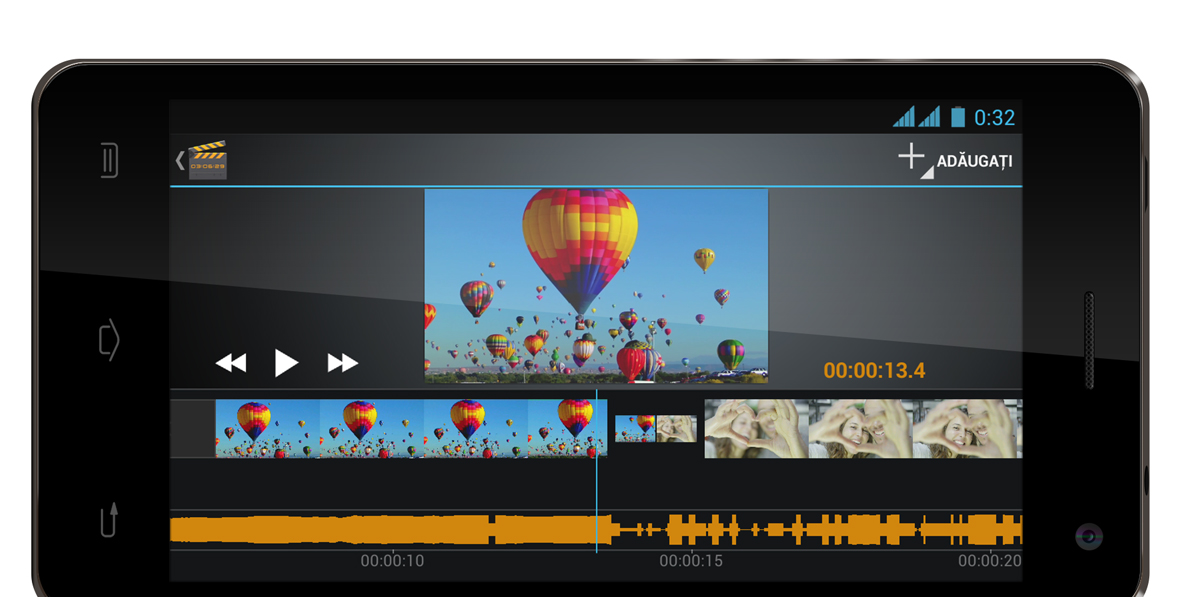Tap the first signal strength icon
The image size is (1194, 597).
pyautogui.click(x=904, y=117)
